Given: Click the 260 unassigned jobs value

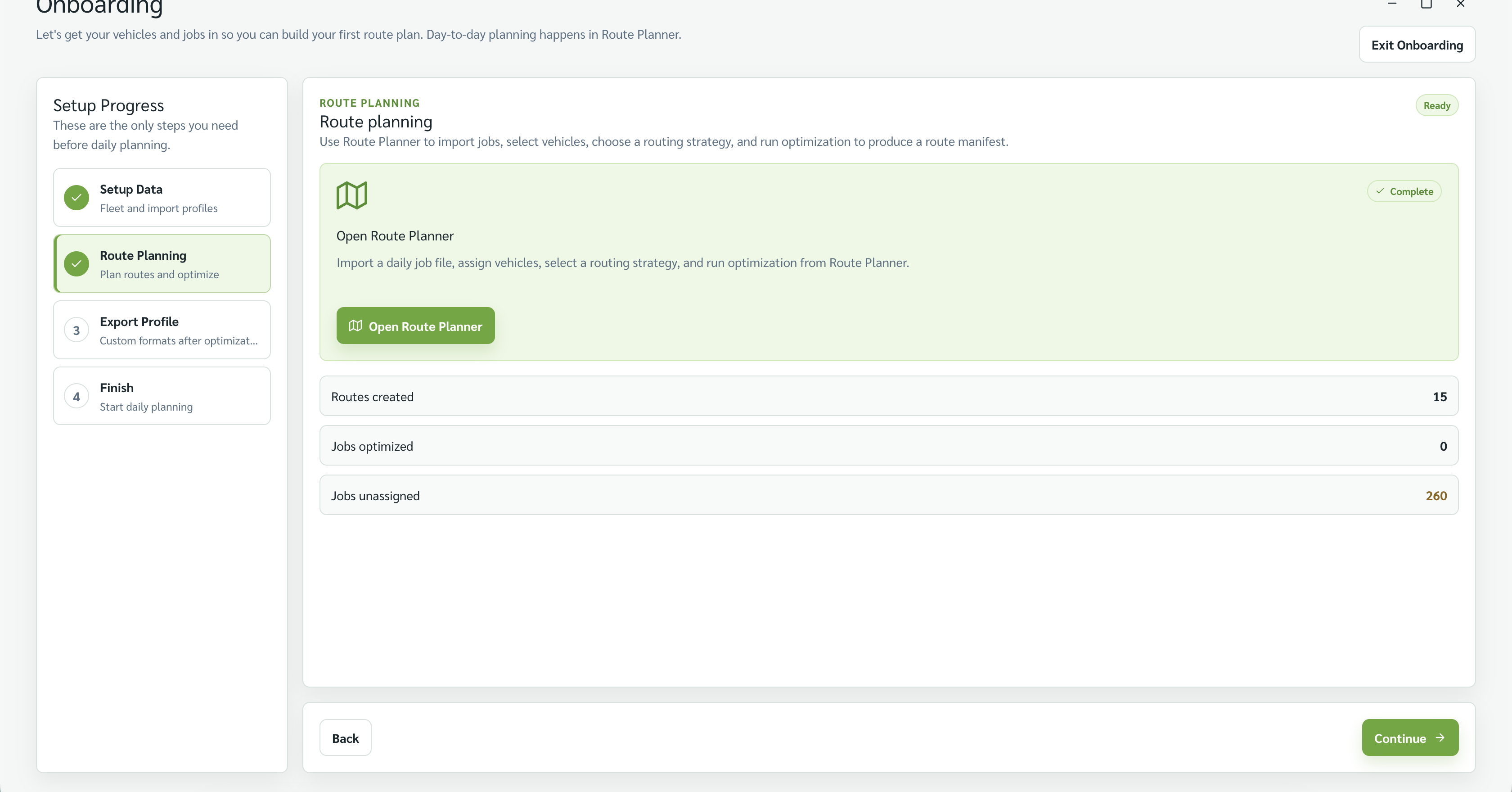Looking at the screenshot, I should 1436,496.
